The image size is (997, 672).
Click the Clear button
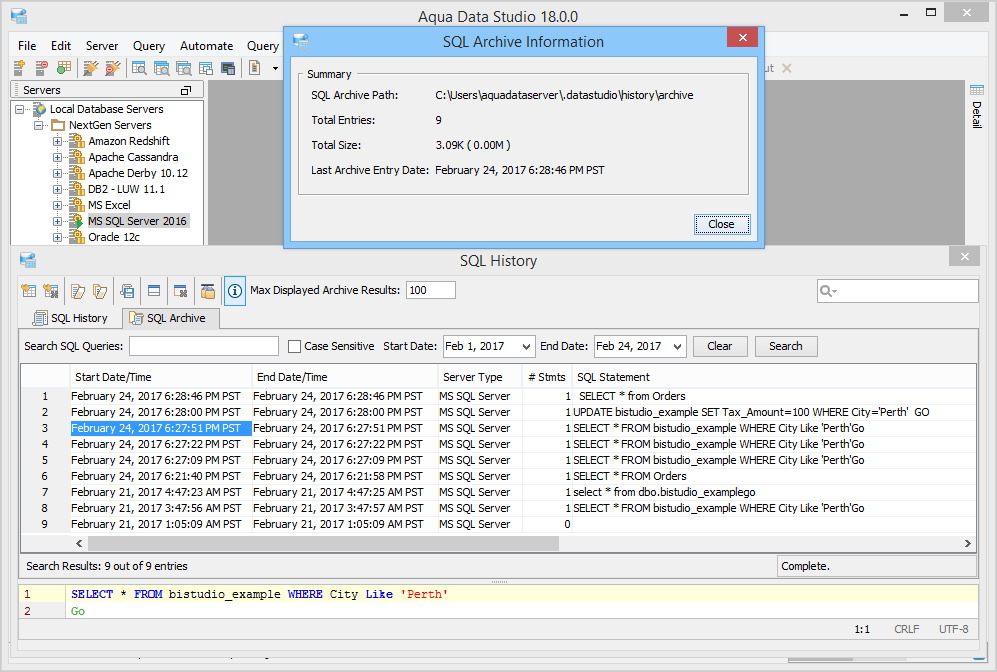(x=720, y=346)
